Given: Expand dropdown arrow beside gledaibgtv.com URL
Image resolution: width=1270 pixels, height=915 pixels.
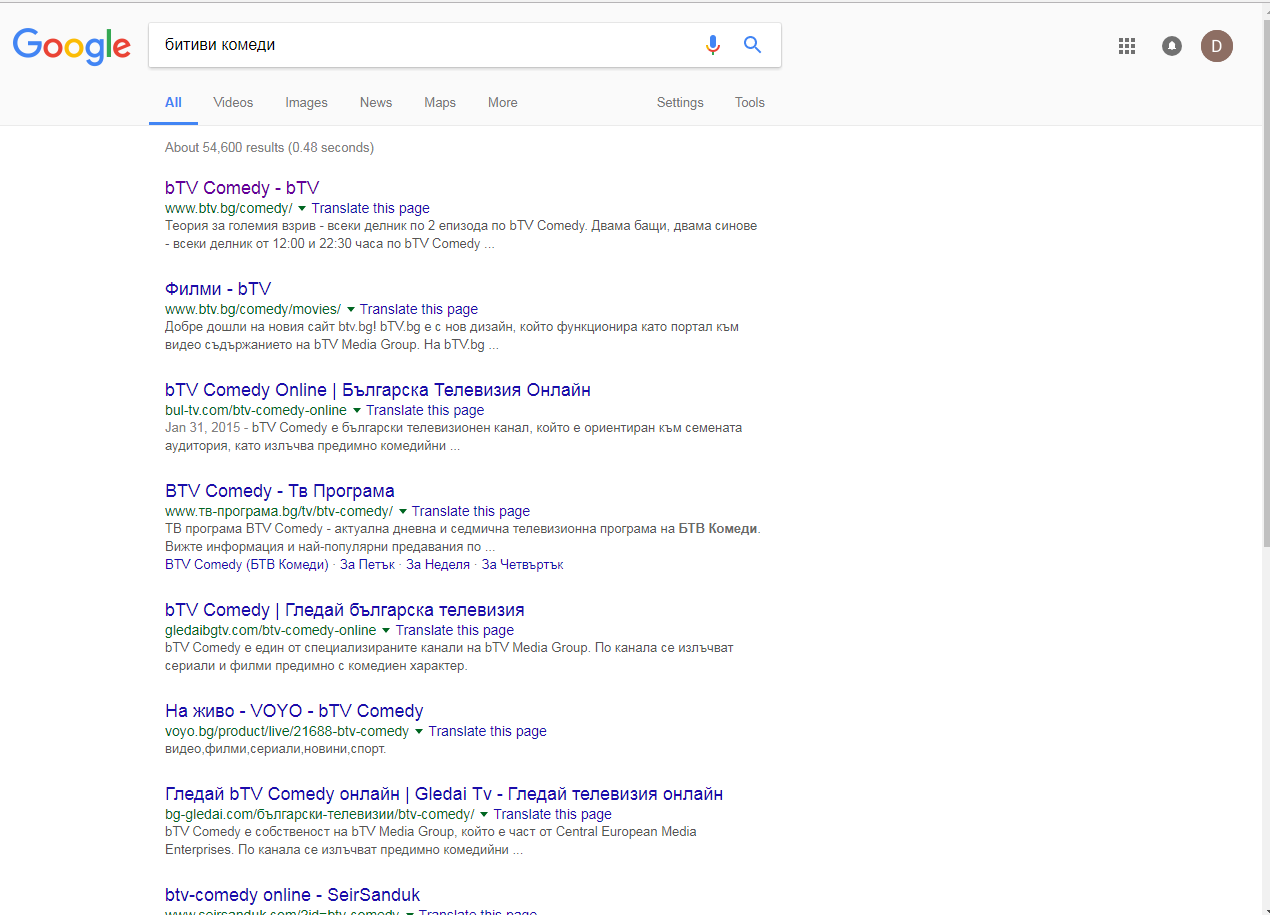Looking at the screenshot, I should click(x=386, y=631).
